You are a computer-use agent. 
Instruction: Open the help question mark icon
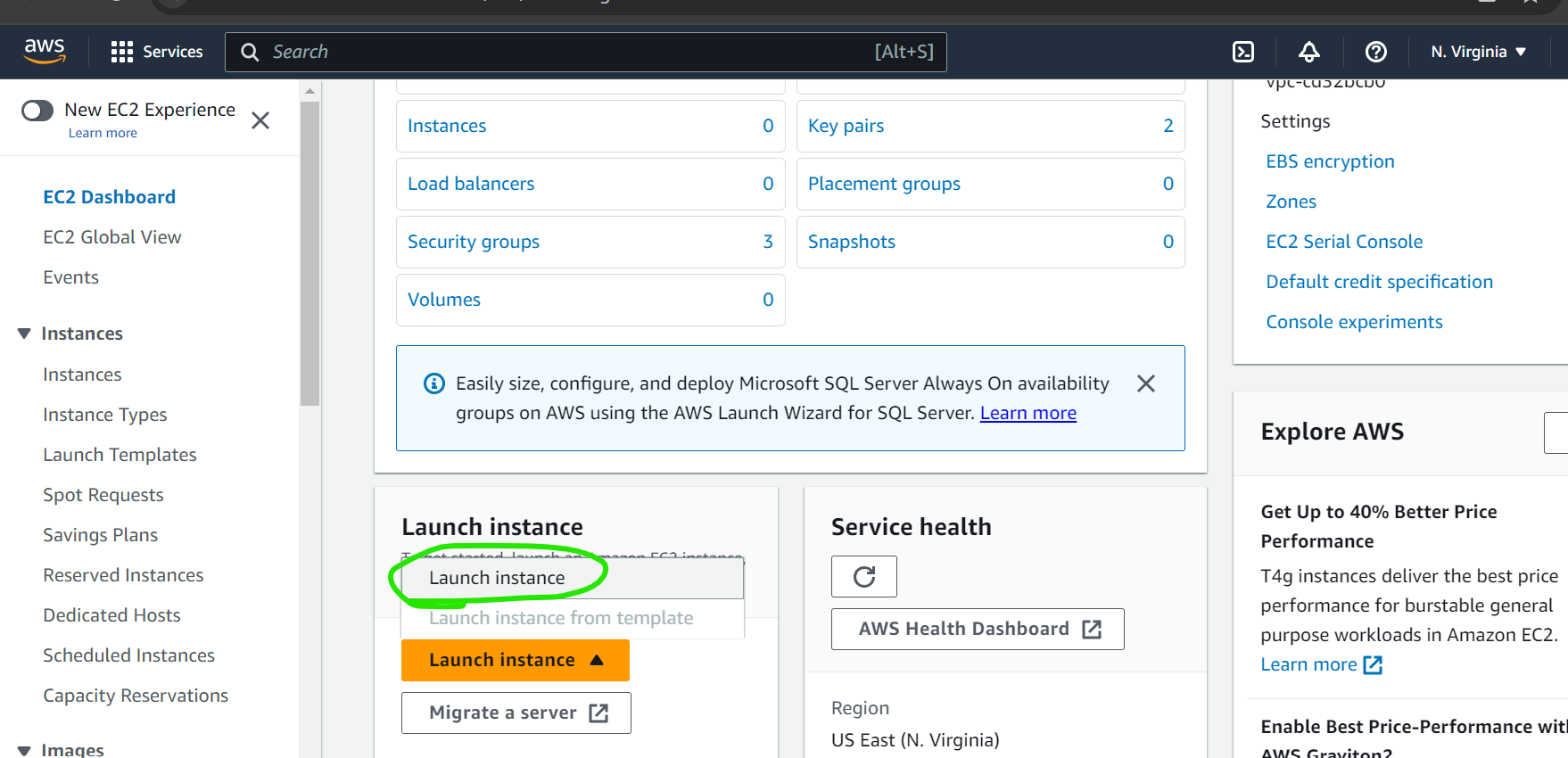pyautogui.click(x=1376, y=52)
